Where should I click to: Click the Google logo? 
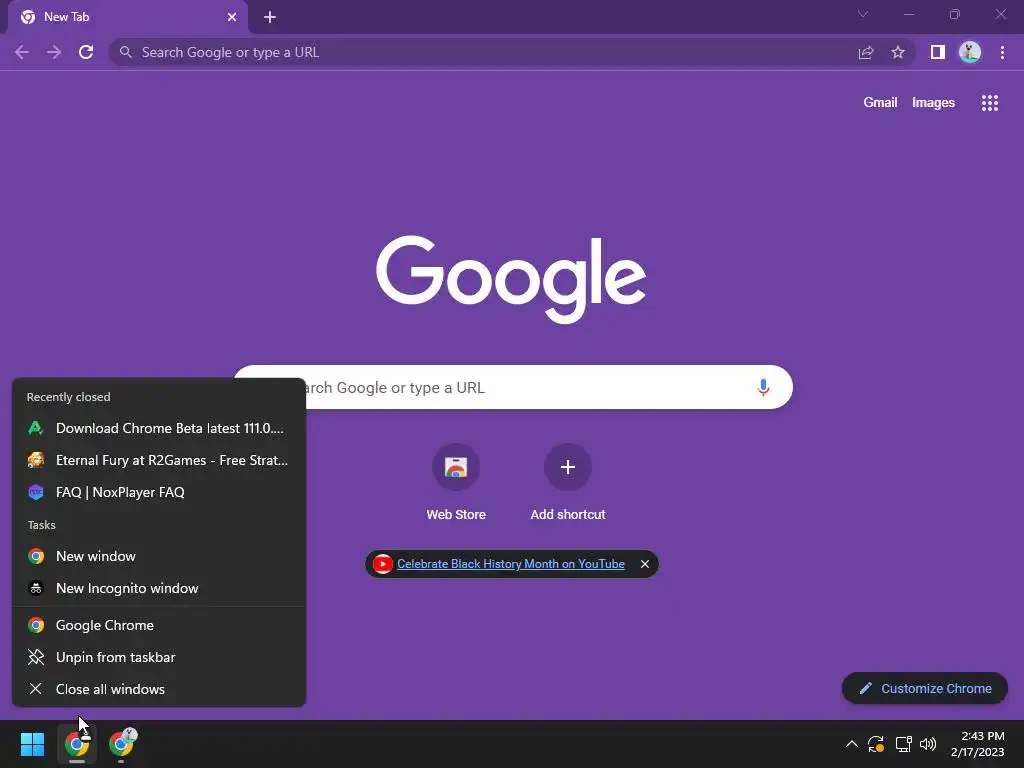[511, 279]
